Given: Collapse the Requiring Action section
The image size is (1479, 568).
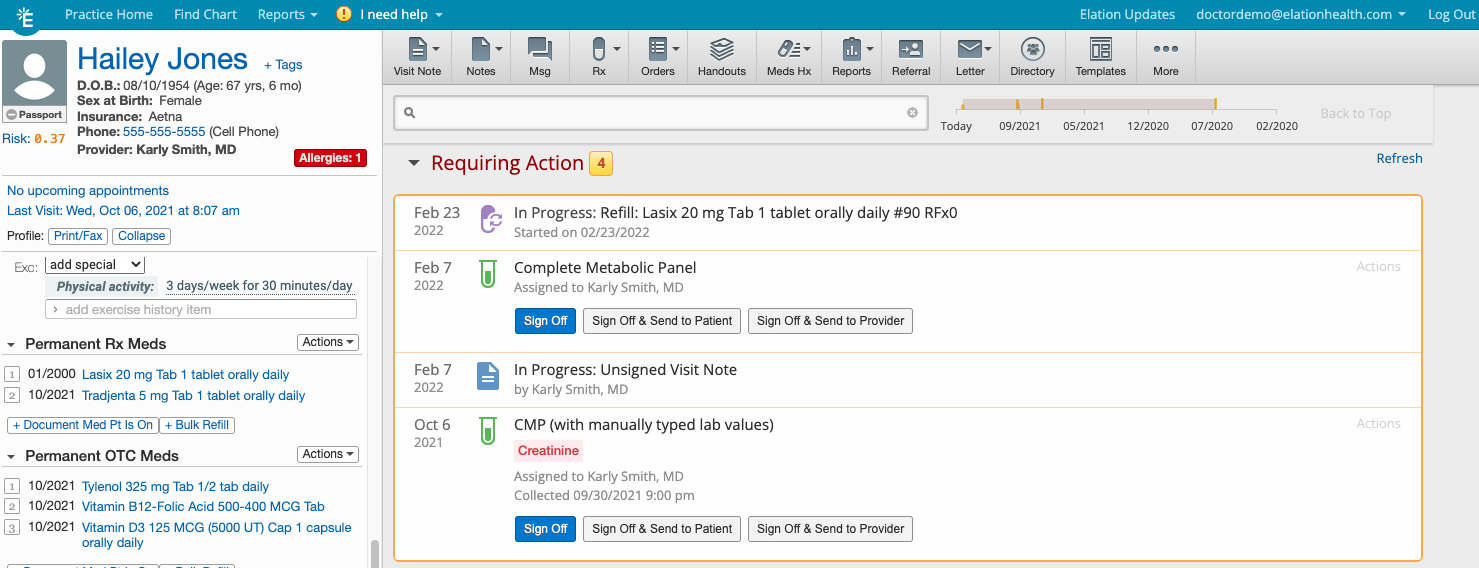Looking at the screenshot, I should click(x=413, y=164).
